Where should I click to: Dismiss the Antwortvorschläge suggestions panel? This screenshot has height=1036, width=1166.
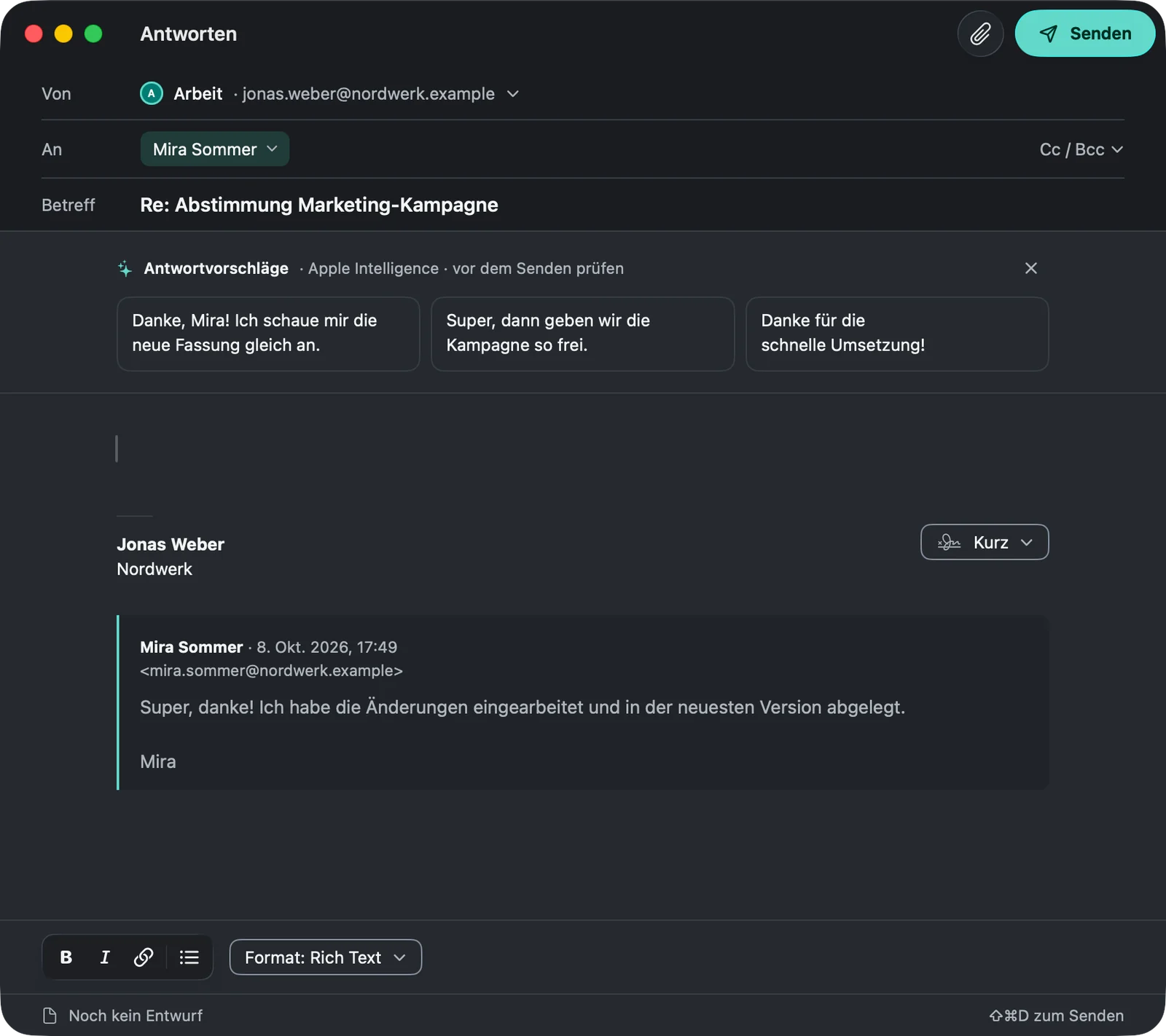coord(1030,268)
